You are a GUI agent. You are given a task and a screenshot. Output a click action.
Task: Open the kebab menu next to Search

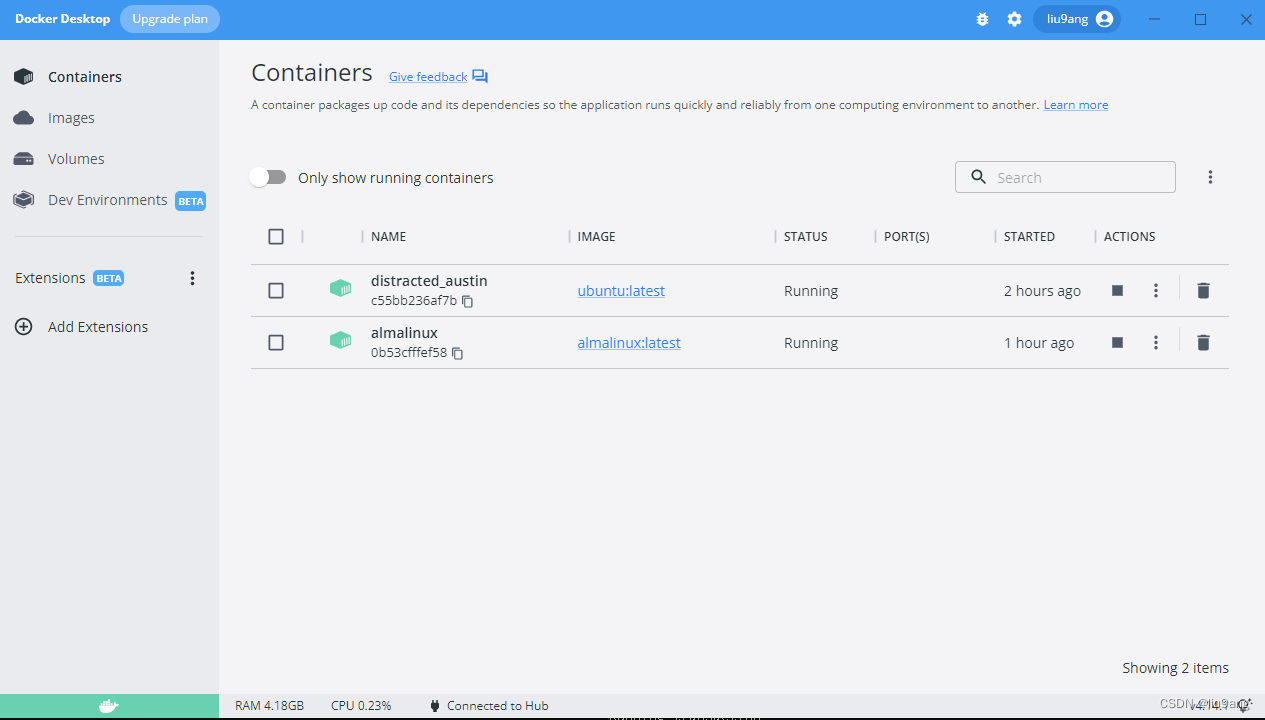click(x=1210, y=177)
